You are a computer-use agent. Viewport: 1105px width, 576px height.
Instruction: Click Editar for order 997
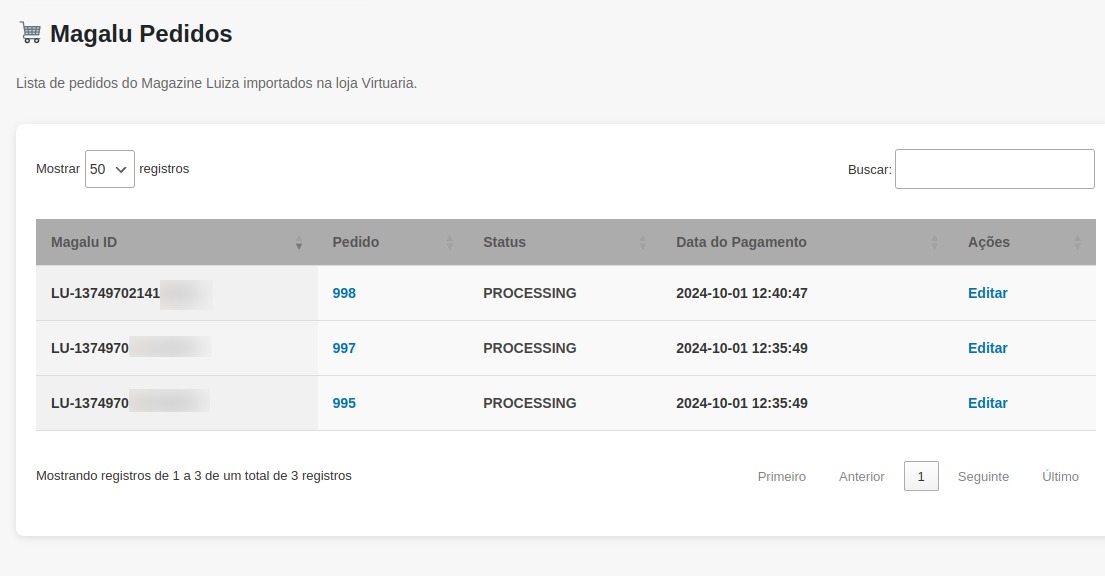987,348
